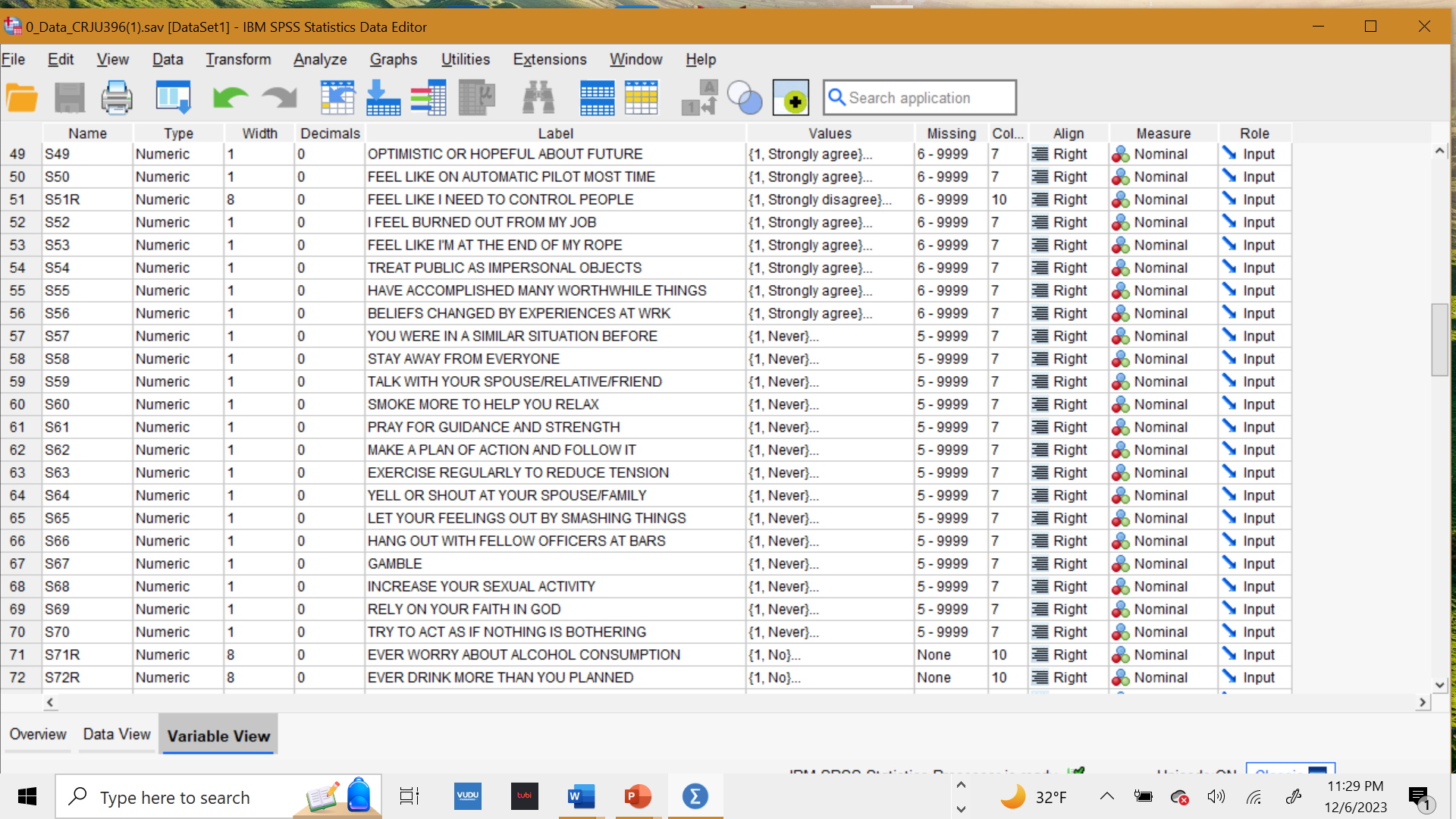1456x819 pixels.
Task: Open the volume control in system tray
Action: [1216, 796]
